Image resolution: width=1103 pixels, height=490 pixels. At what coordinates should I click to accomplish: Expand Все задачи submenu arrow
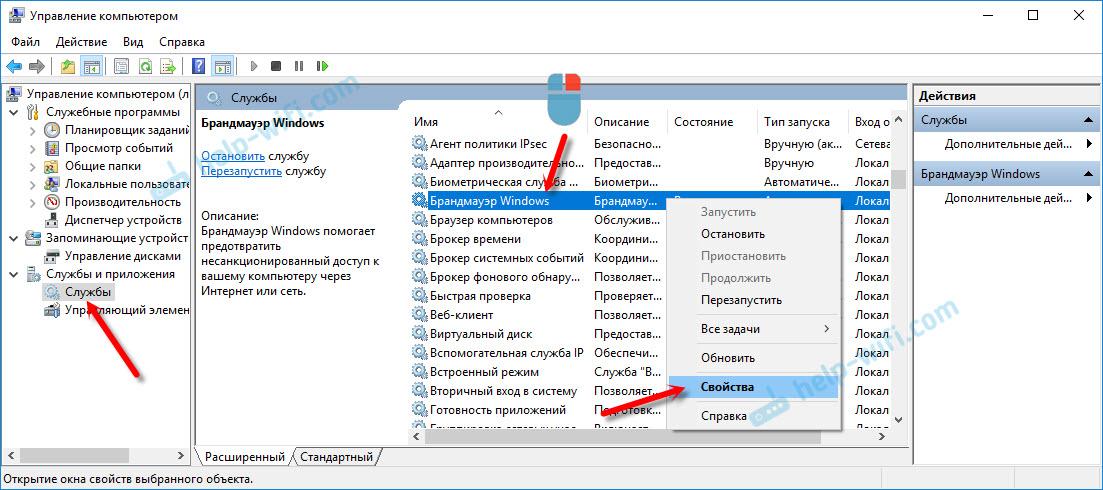pyautogui.click(x=827, y=329)
